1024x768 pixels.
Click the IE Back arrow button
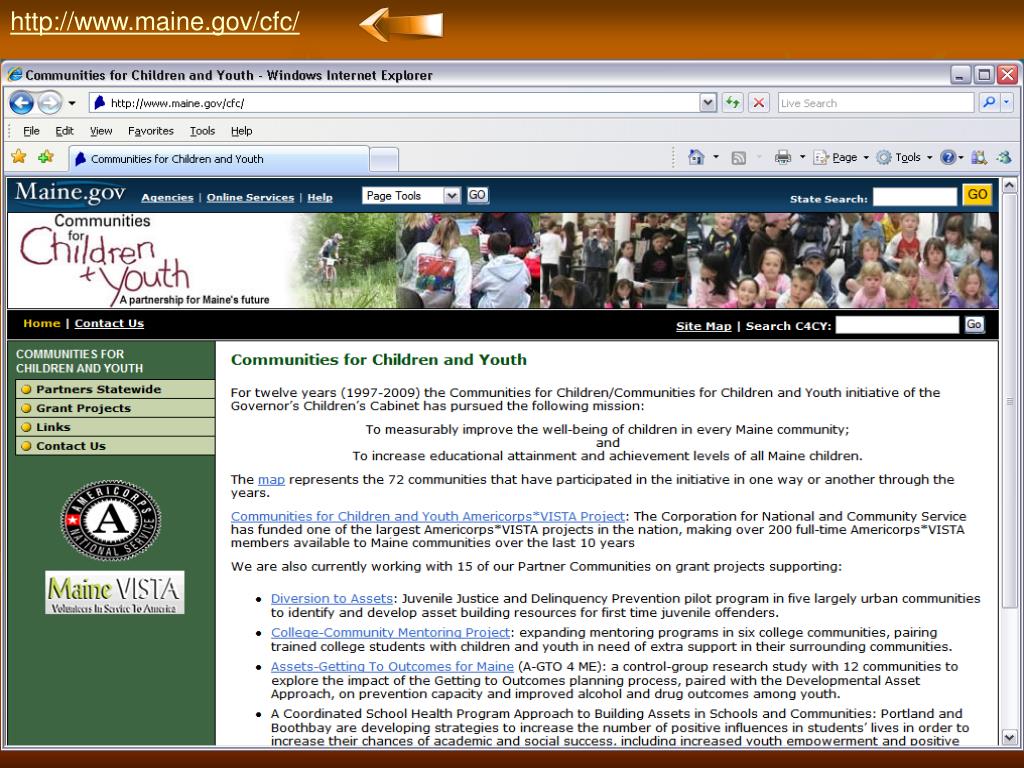pyautogui.click(x=22, y=103)
